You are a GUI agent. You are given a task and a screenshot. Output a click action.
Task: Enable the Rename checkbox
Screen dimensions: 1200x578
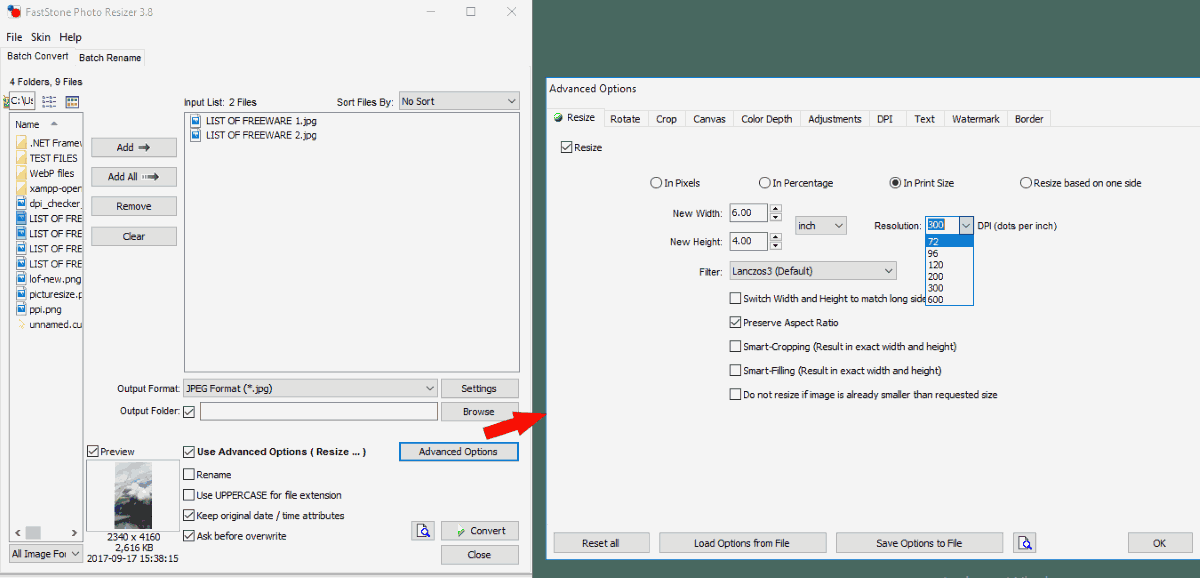click(x=189, y=475)
